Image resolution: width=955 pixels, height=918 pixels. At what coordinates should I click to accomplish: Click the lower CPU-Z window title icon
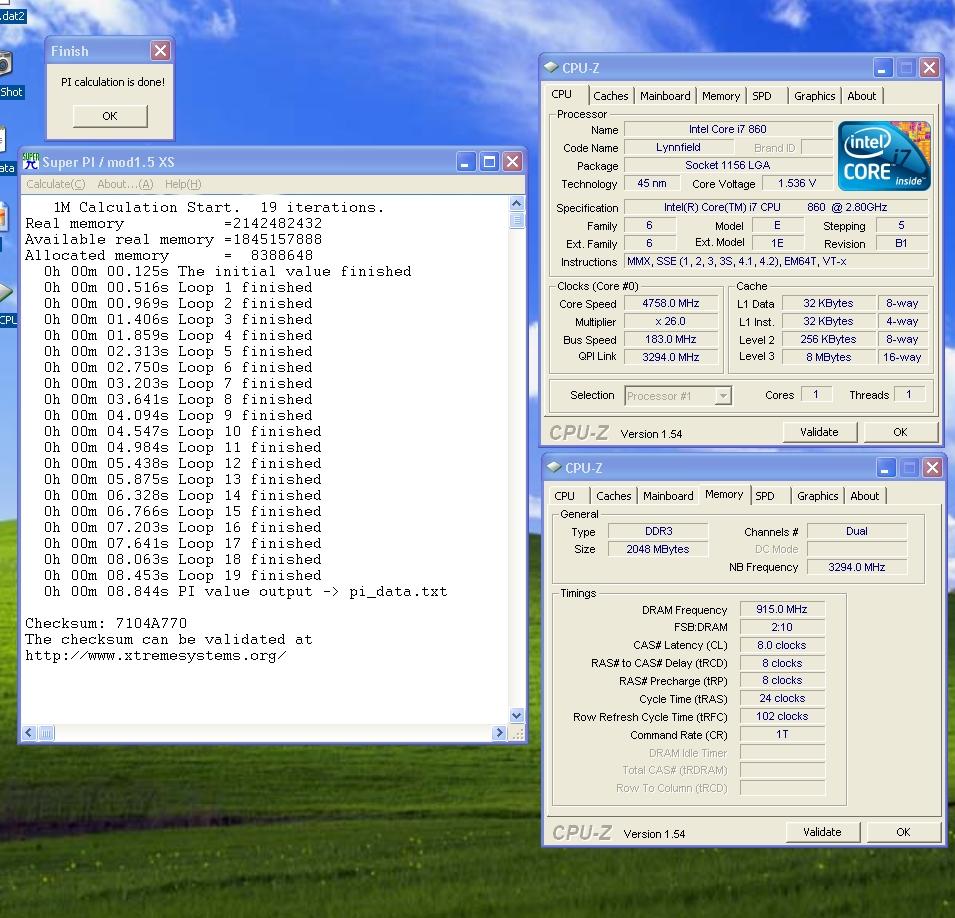click(554, 467)
